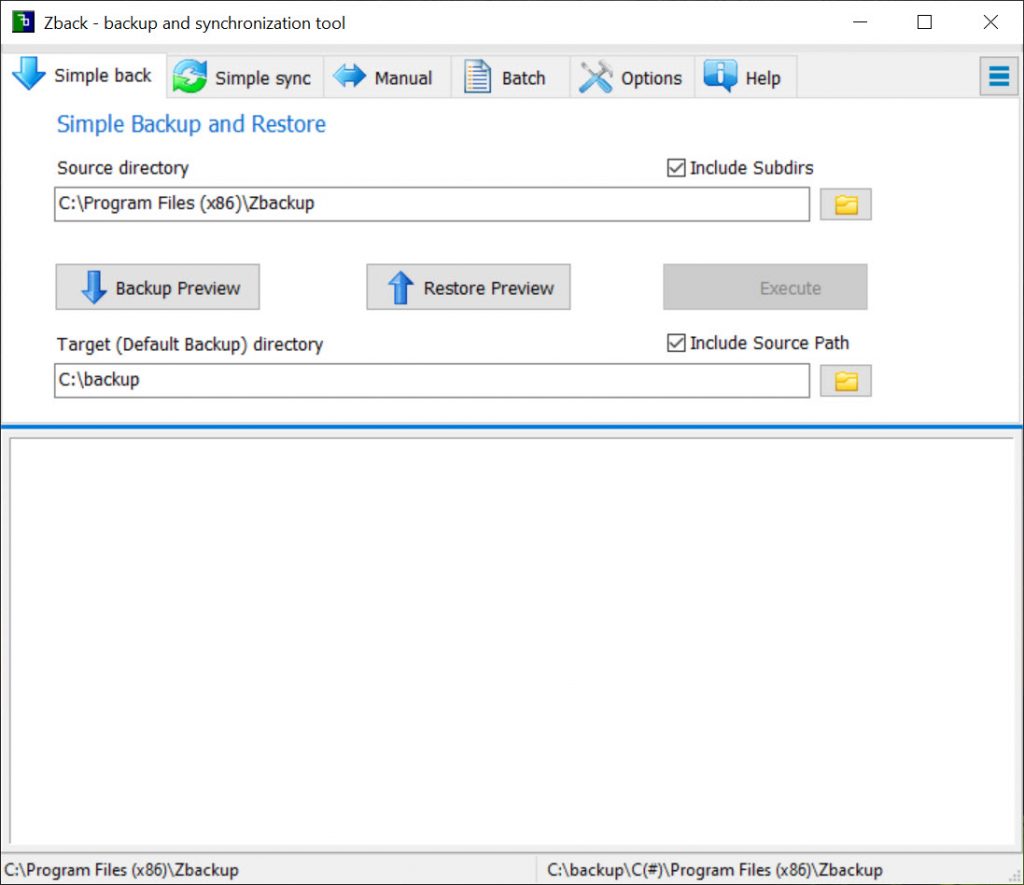
Task: Click the target backup path in status bar
Action: 714,870
